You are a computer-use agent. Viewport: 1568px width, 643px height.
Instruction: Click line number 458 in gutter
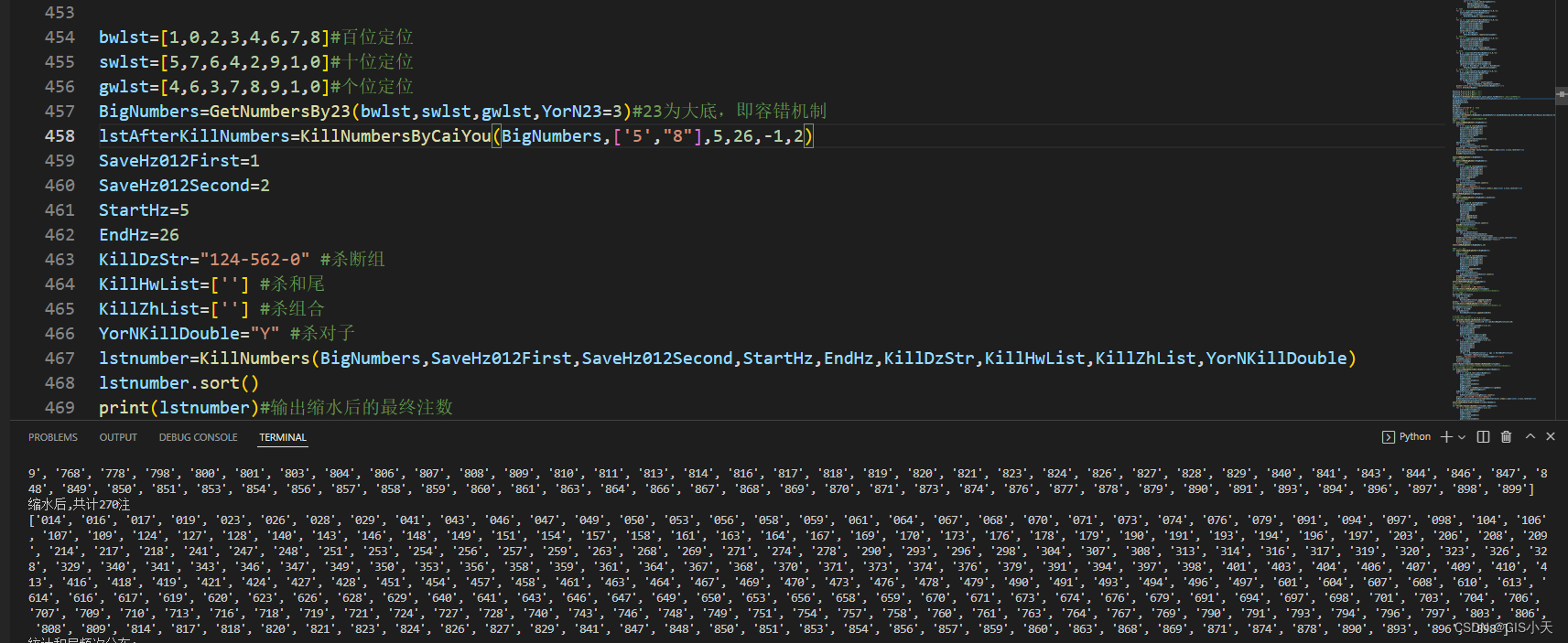coord(59,135)
